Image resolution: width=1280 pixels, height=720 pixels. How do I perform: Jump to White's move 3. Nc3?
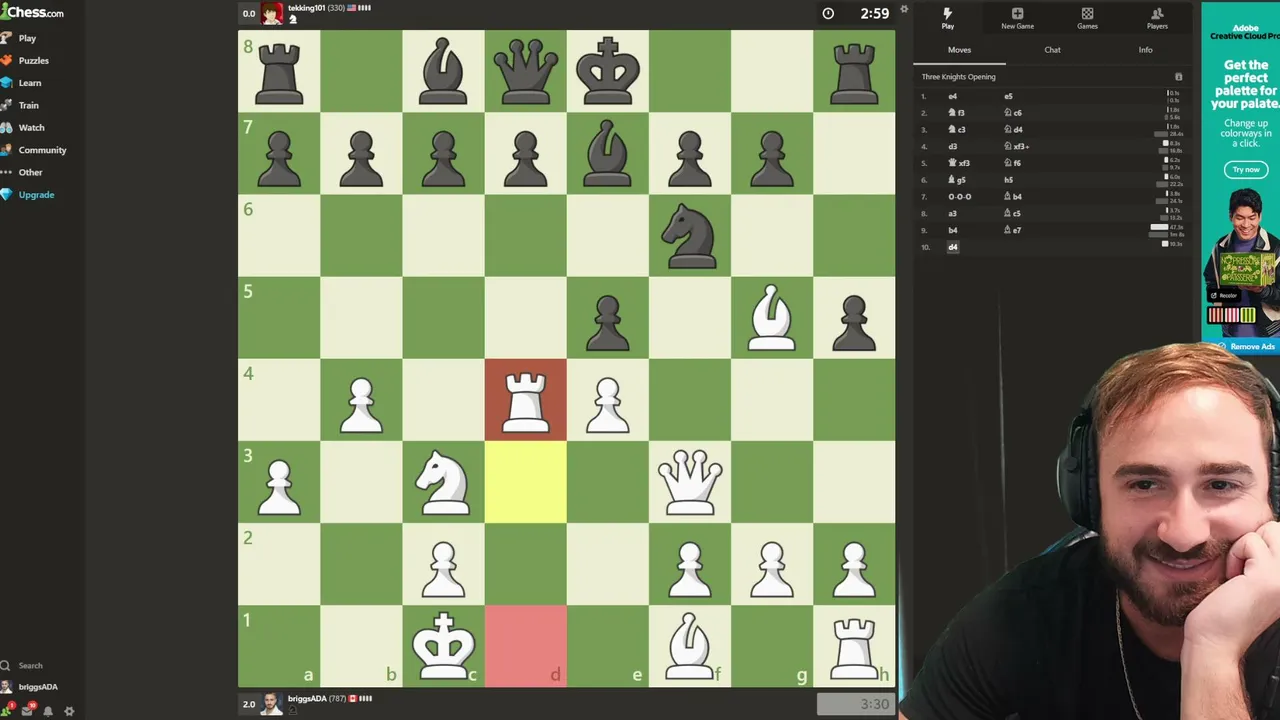pos(957,130)
